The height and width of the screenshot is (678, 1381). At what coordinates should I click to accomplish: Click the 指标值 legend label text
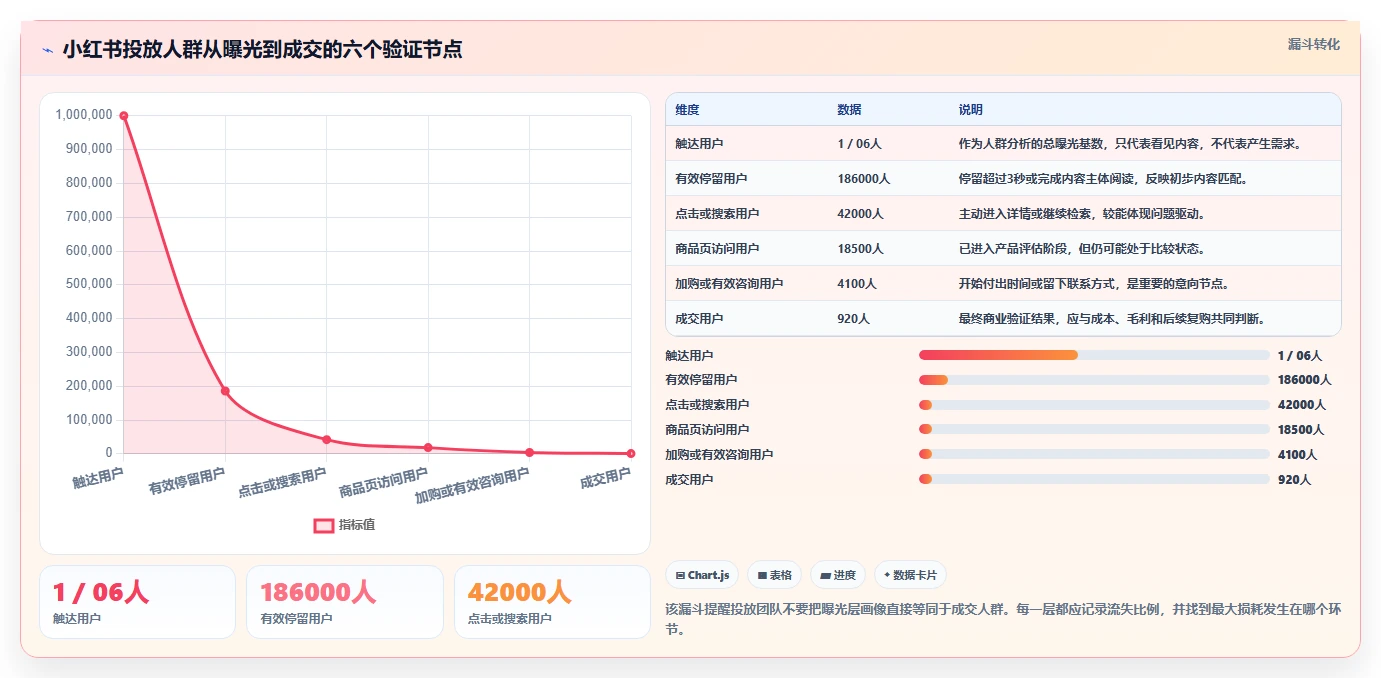pos(357,525)
